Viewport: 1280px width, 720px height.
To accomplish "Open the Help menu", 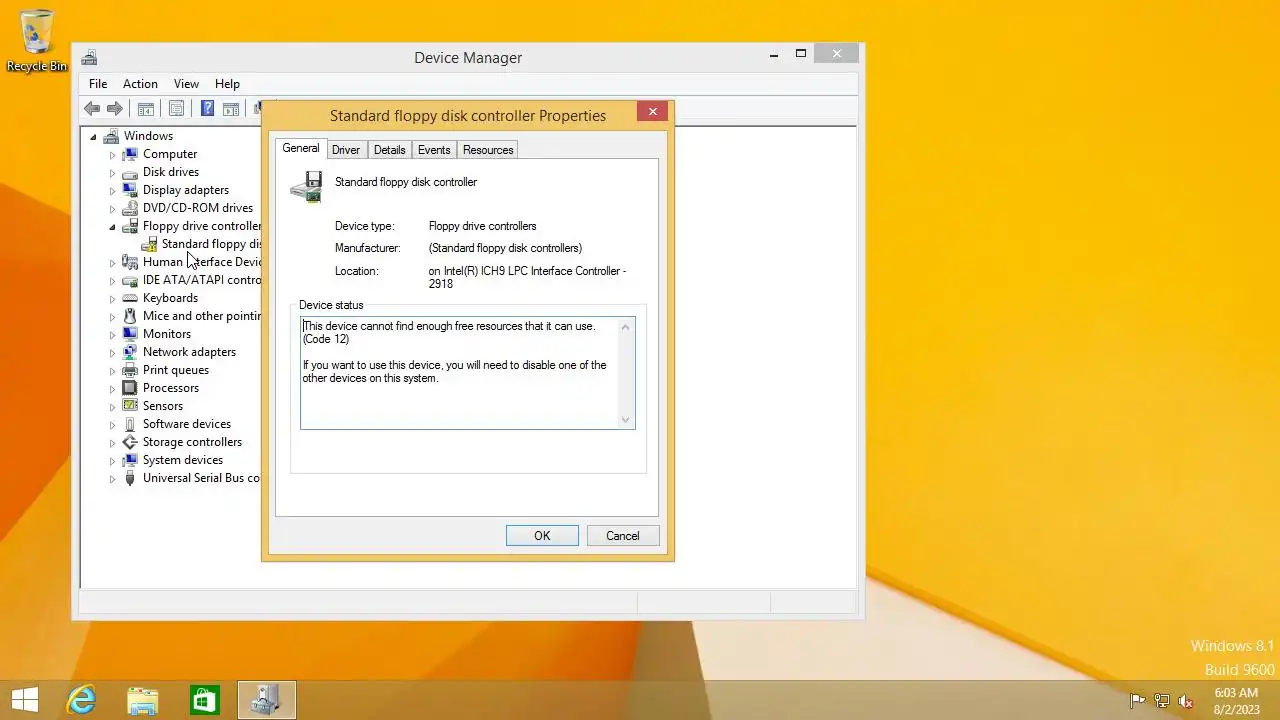I will [x=227, y=84].
